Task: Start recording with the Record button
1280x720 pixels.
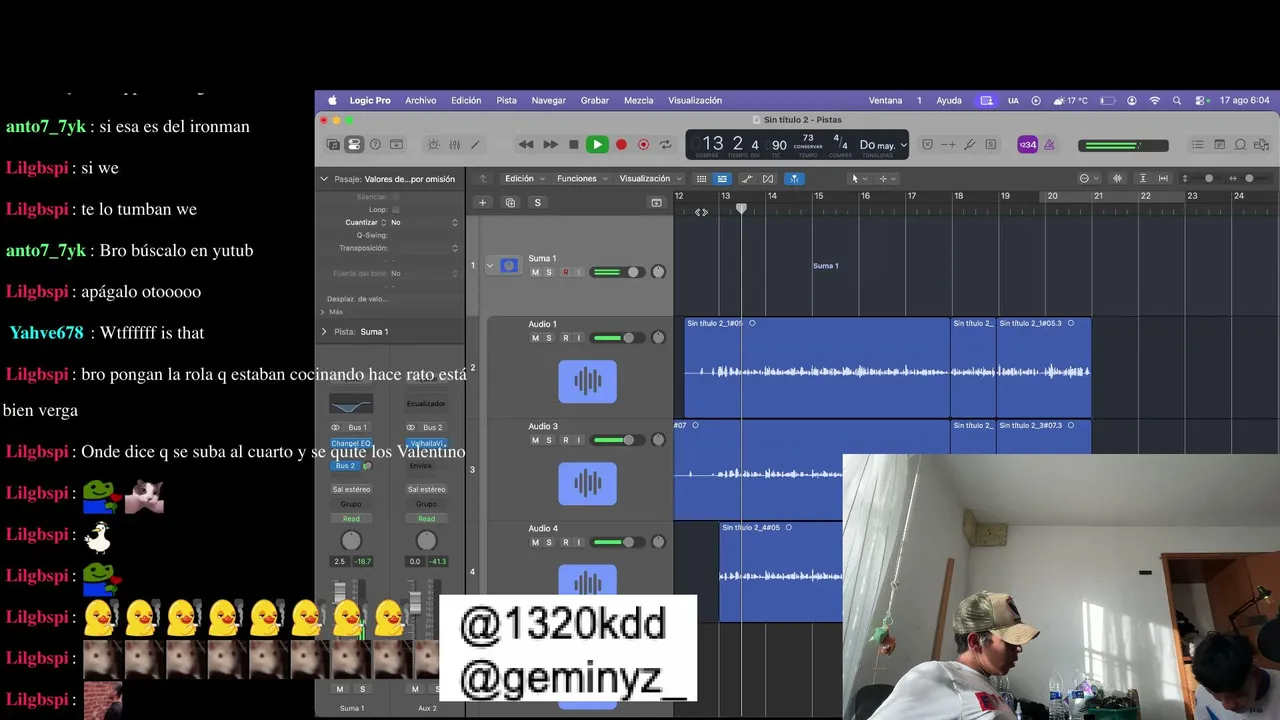Action: pyautogui.click(x=621, y=145)
